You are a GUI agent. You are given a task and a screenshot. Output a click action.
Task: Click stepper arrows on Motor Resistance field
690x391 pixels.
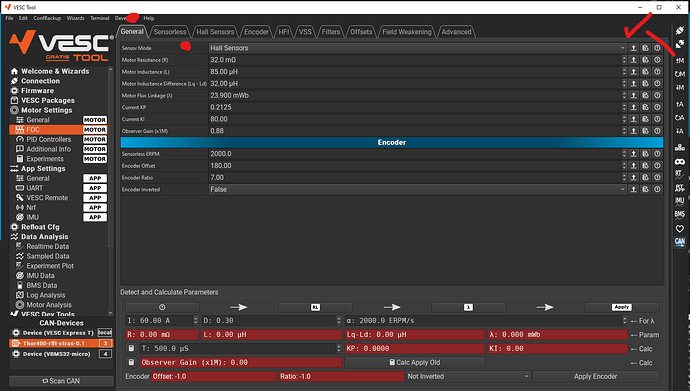pyautogui.click(x=624, y=60)
